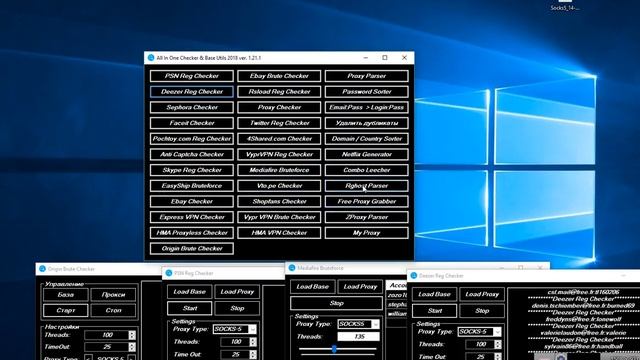Click Старт in Origin Brute Checker

[66, 310]
